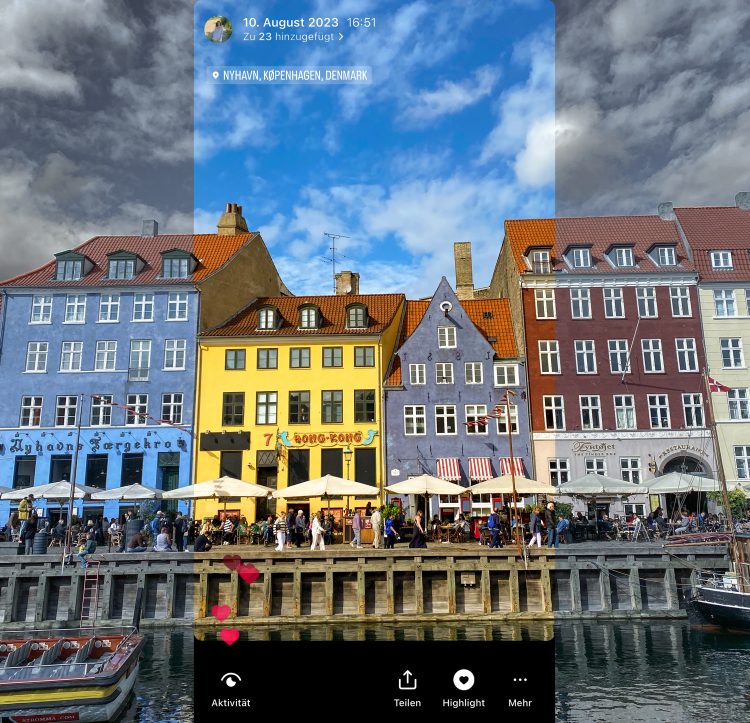
Task: Open the Nyhavn, København, Denmark location tag
Action: pos(295,75)
